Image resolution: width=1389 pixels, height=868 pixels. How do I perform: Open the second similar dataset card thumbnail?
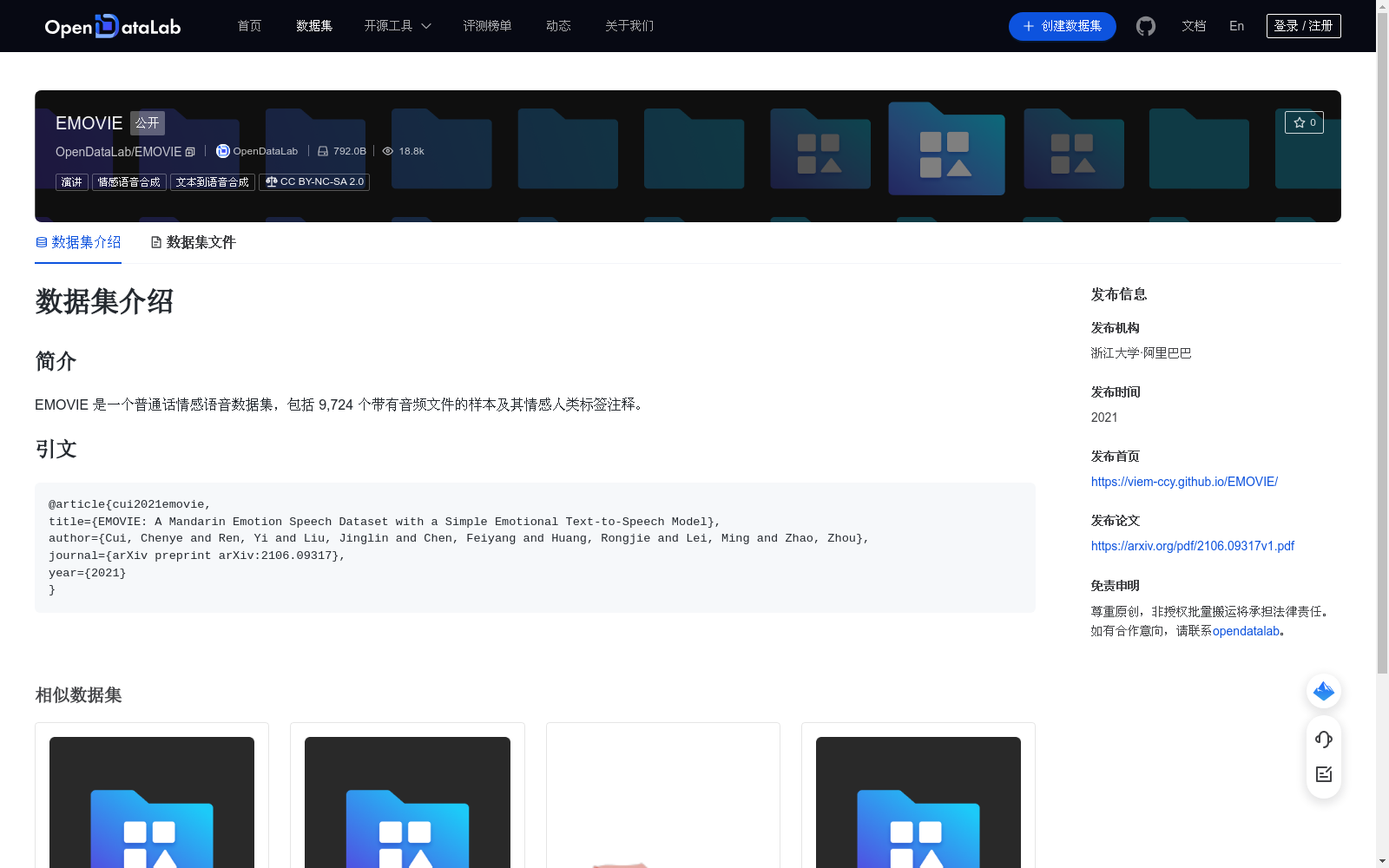point(407,802)
